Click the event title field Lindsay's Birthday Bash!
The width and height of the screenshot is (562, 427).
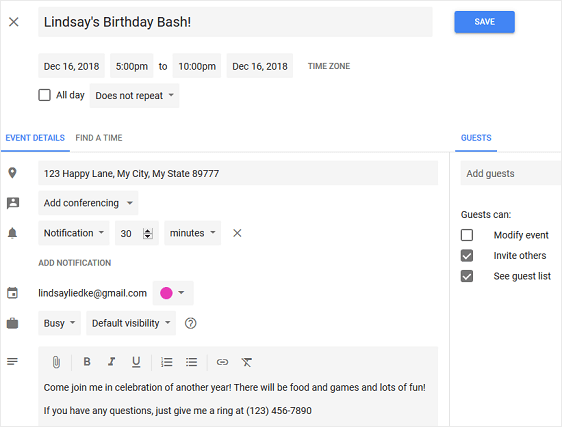pos(235,22)
